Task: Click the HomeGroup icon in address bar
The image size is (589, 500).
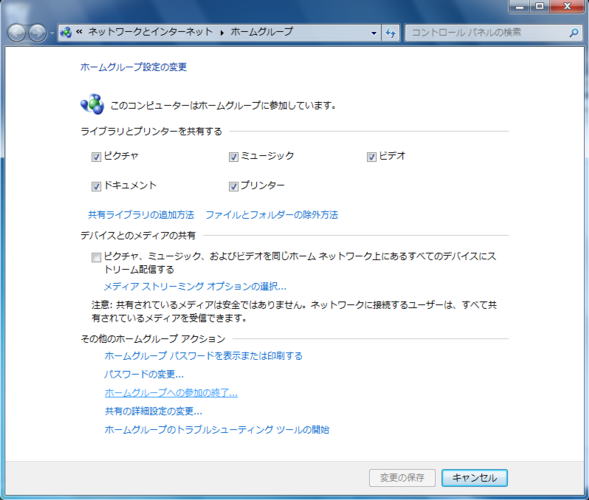Action: [66, 33]
